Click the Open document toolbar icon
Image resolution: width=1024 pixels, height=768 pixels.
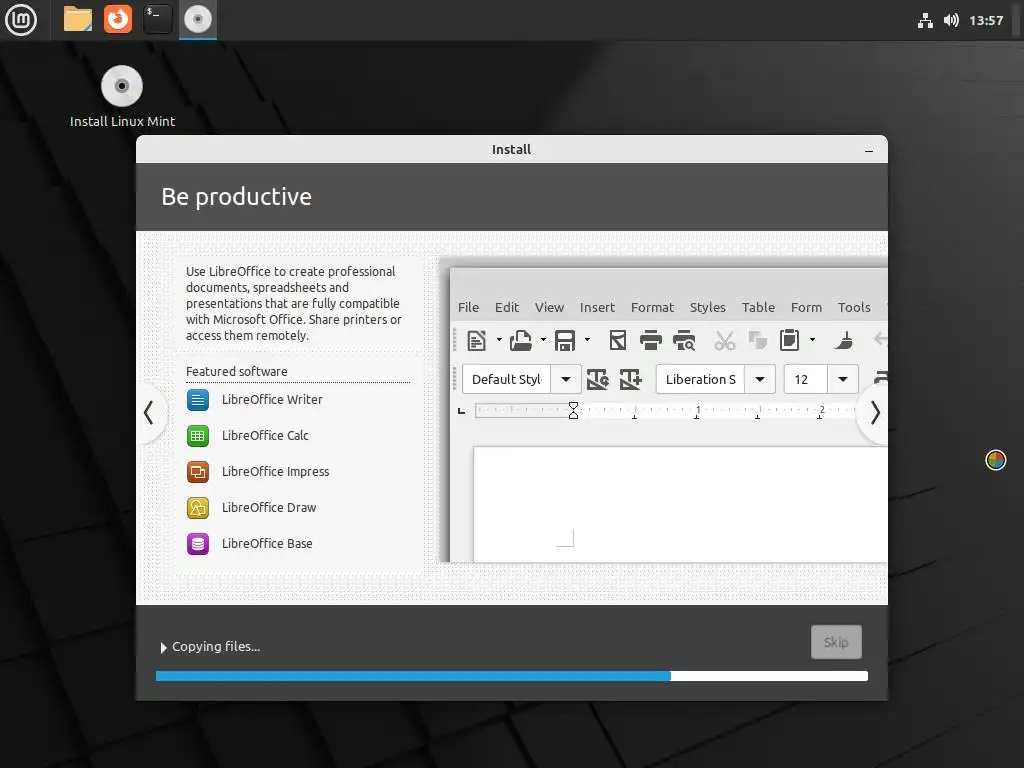520,340
